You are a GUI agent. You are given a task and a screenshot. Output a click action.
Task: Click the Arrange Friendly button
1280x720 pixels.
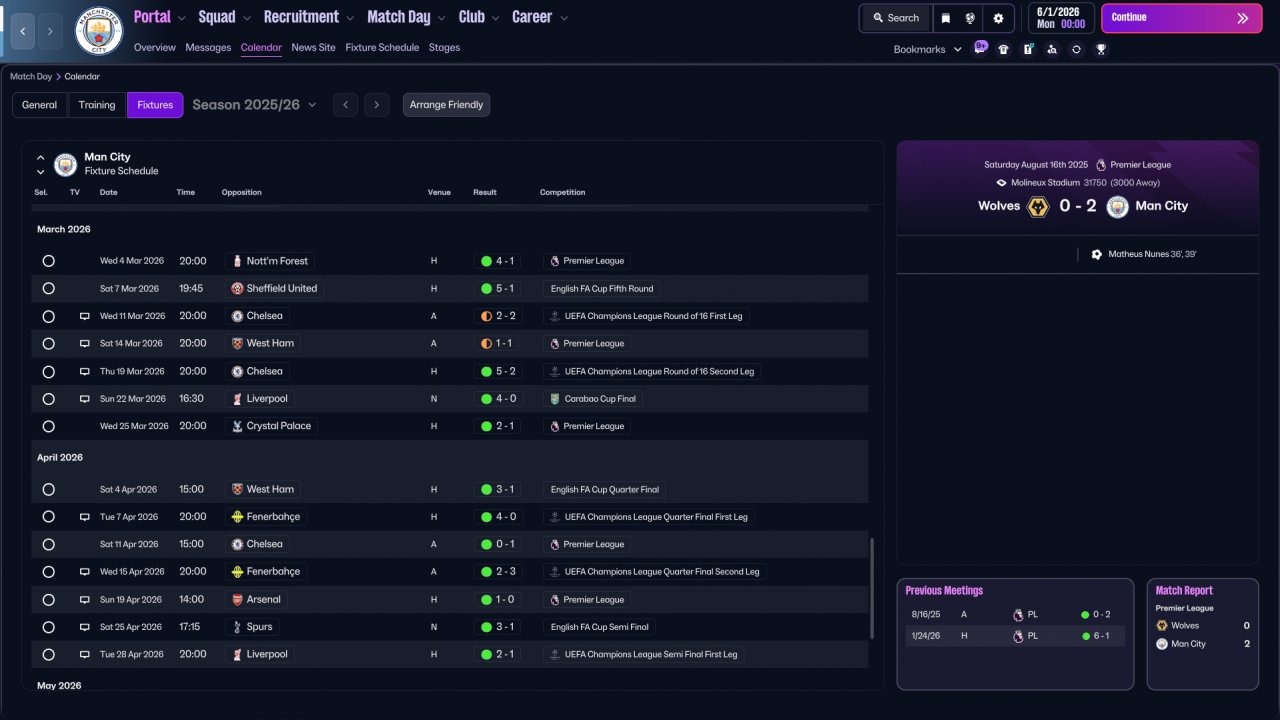click(446, 105)
